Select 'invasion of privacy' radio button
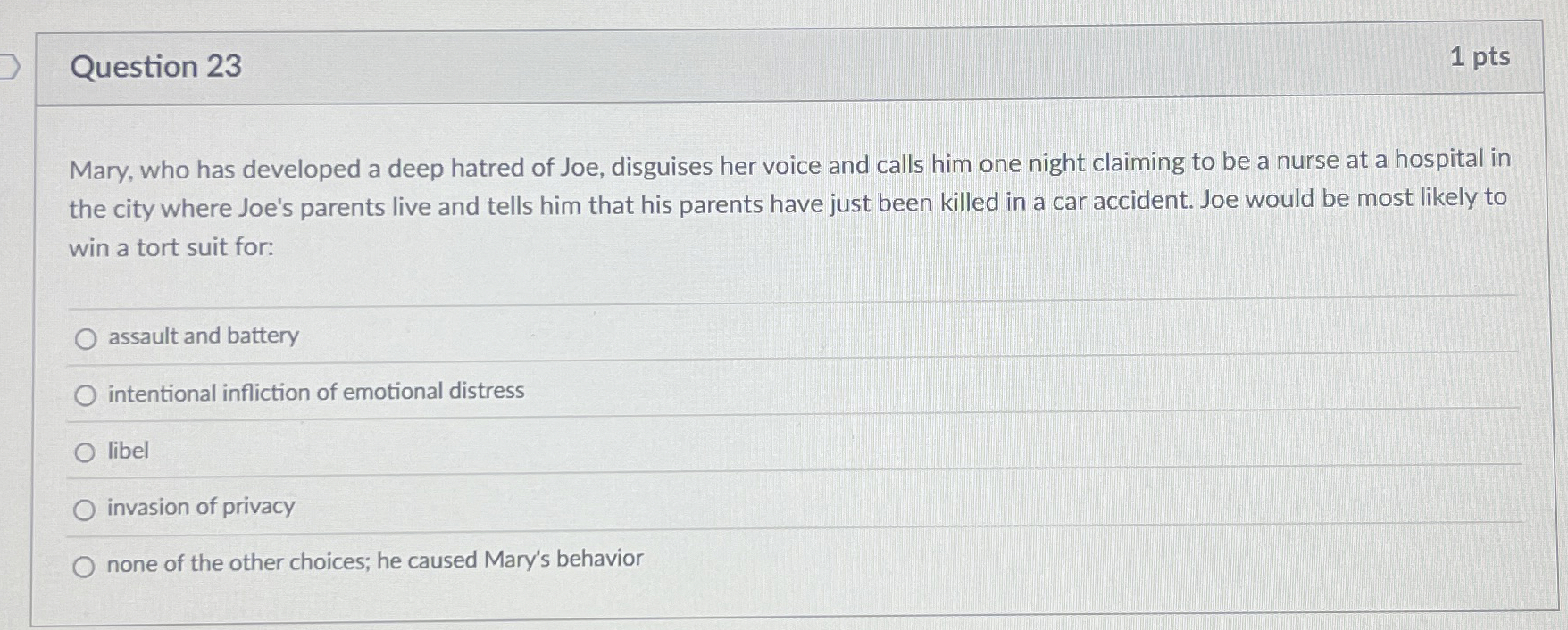1568x630 pixels. [x=86, y=510]
